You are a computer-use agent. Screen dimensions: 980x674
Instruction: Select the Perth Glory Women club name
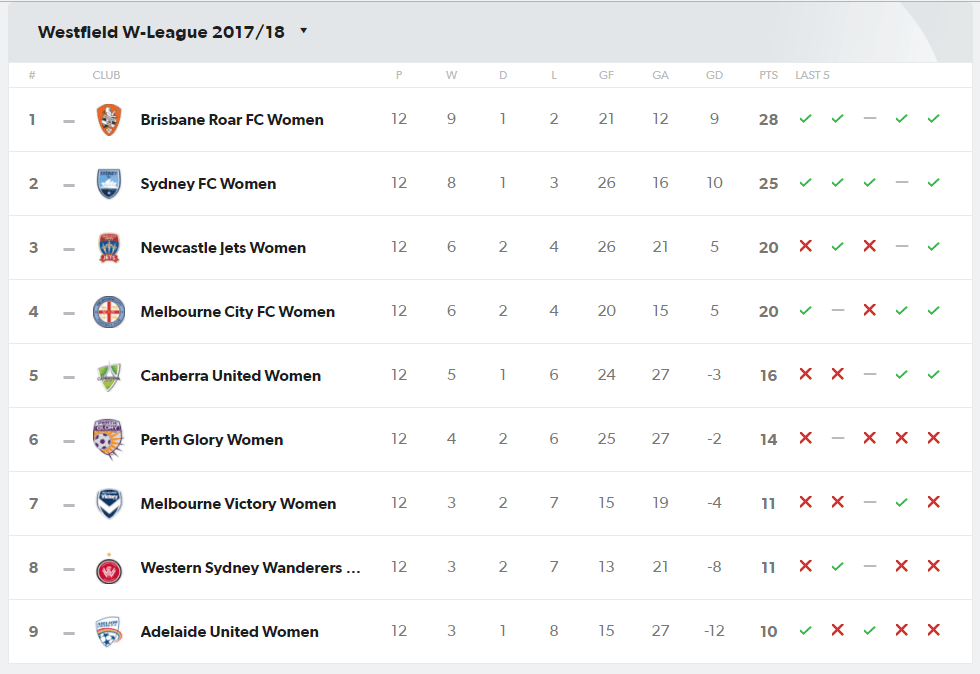212,440
